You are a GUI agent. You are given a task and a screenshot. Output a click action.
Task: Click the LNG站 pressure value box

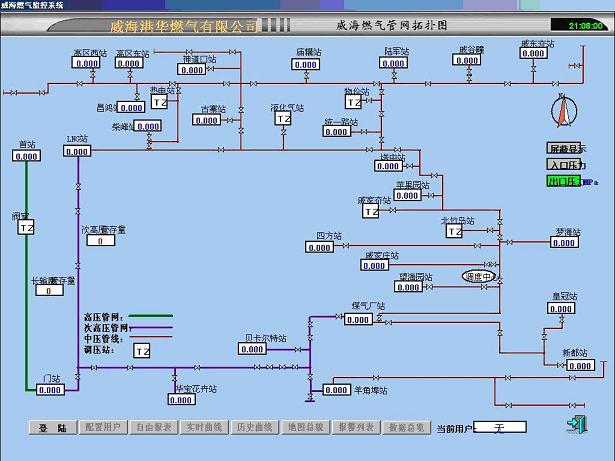click(77, 151)
